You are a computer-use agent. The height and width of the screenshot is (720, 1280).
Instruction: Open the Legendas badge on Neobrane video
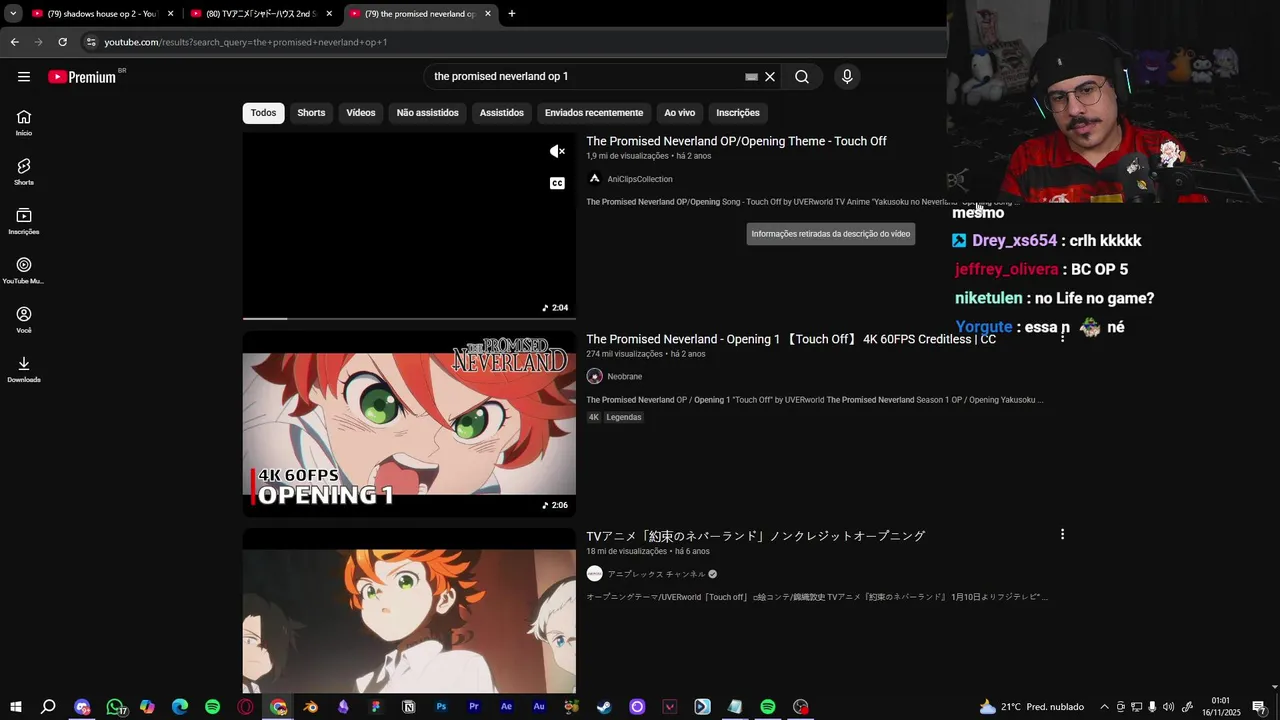(x=624, y=417)
